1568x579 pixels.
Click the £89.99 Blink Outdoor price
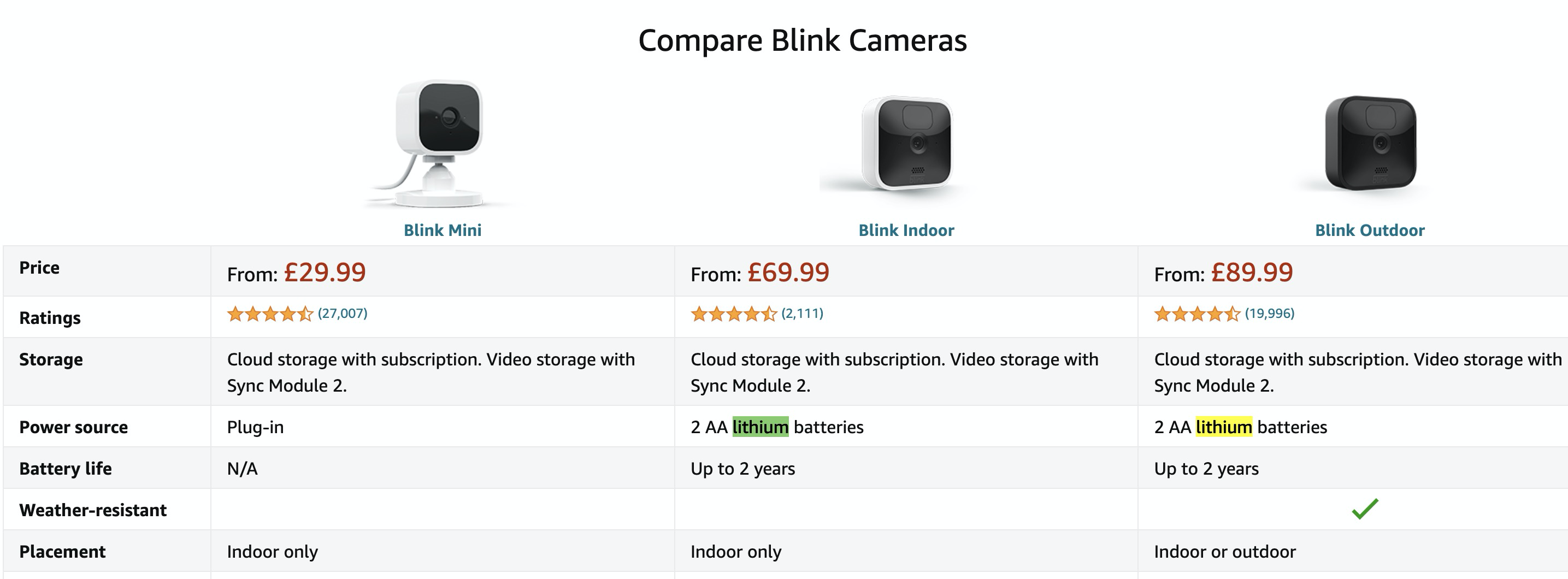tap(1252, 272)
